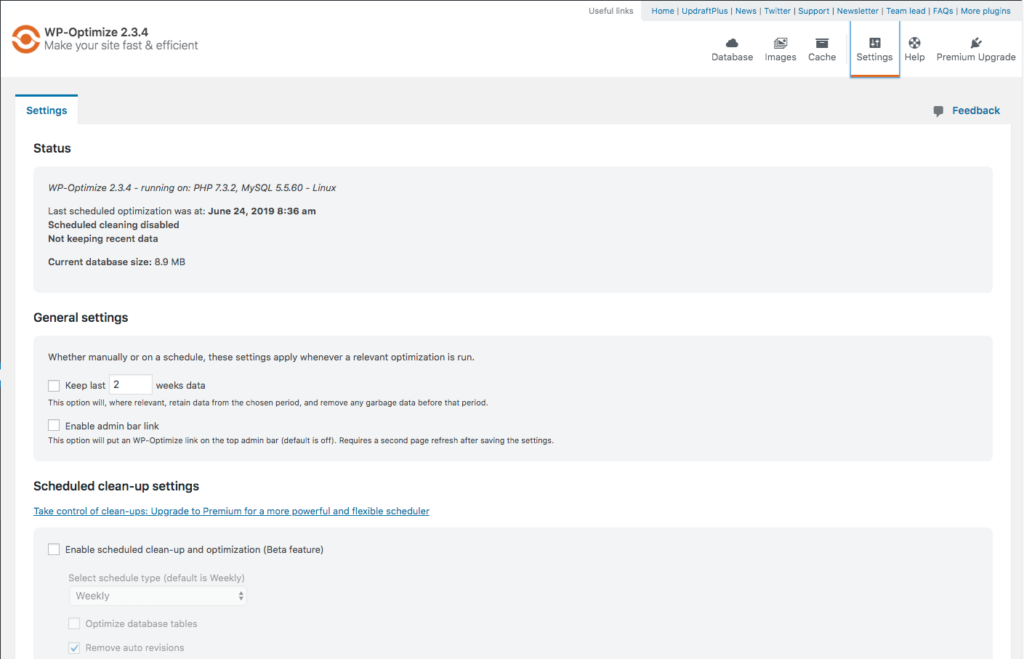1024x659 pixels.
Task: Uncheck Remove auto revisions
Action: [74, 647]
